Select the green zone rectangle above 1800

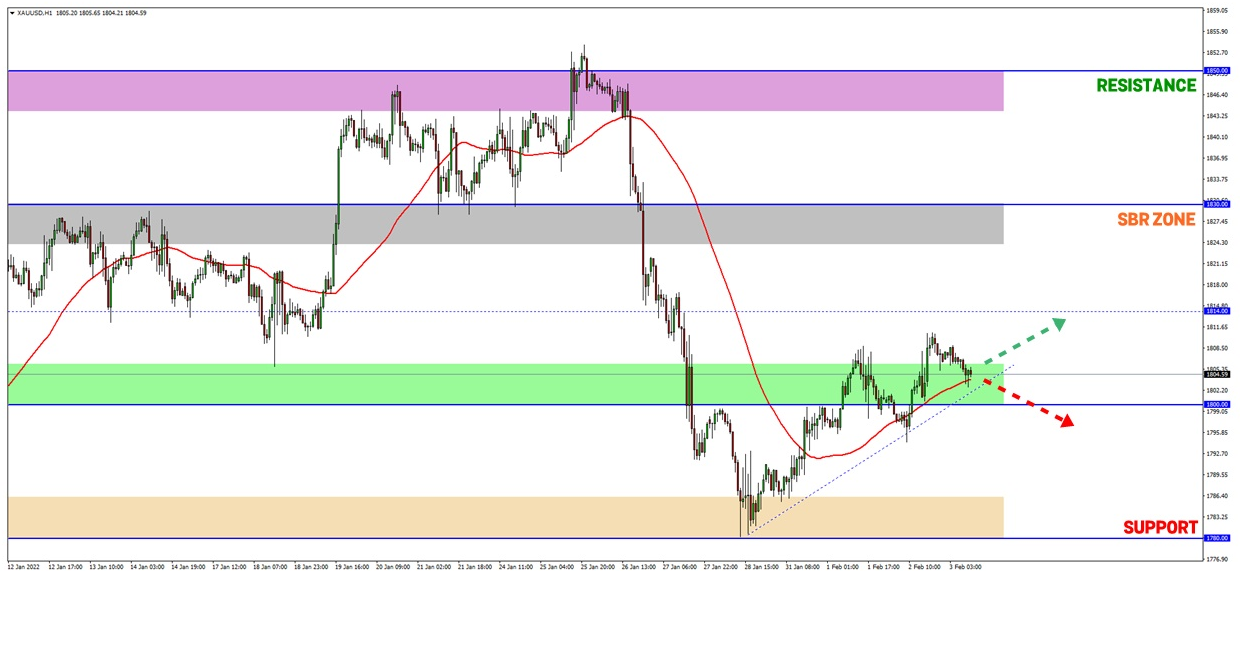[x=300, y=384]
